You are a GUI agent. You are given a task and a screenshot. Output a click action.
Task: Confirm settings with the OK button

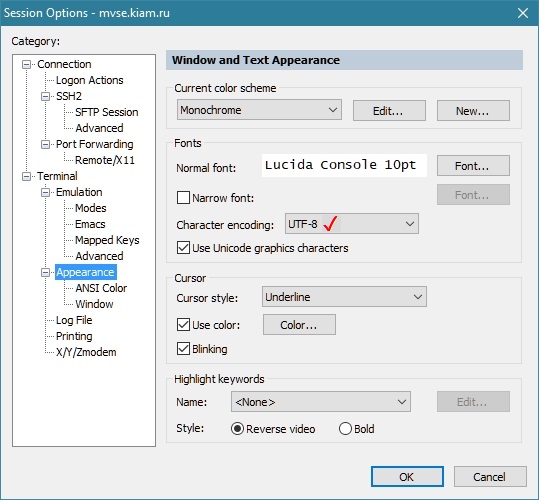[407, 477]
